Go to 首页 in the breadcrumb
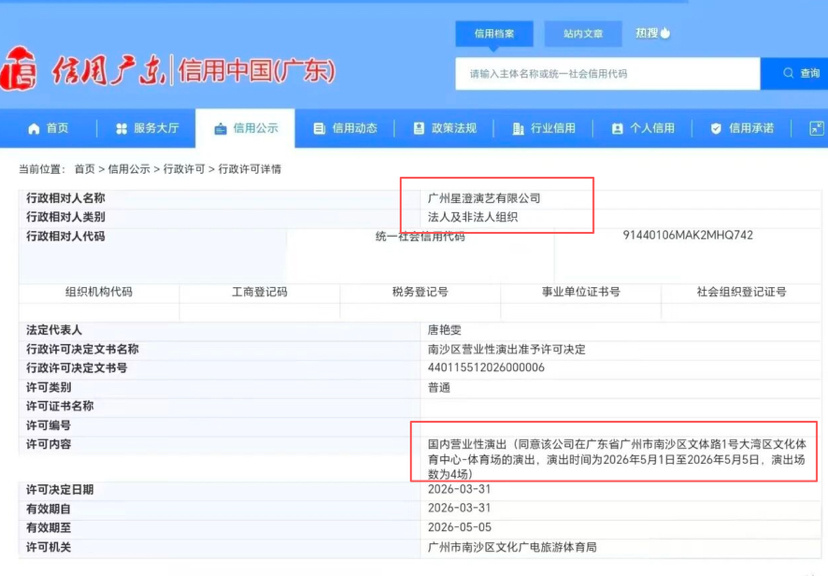This screenshot has width=828, height=576. pos(84,169)
